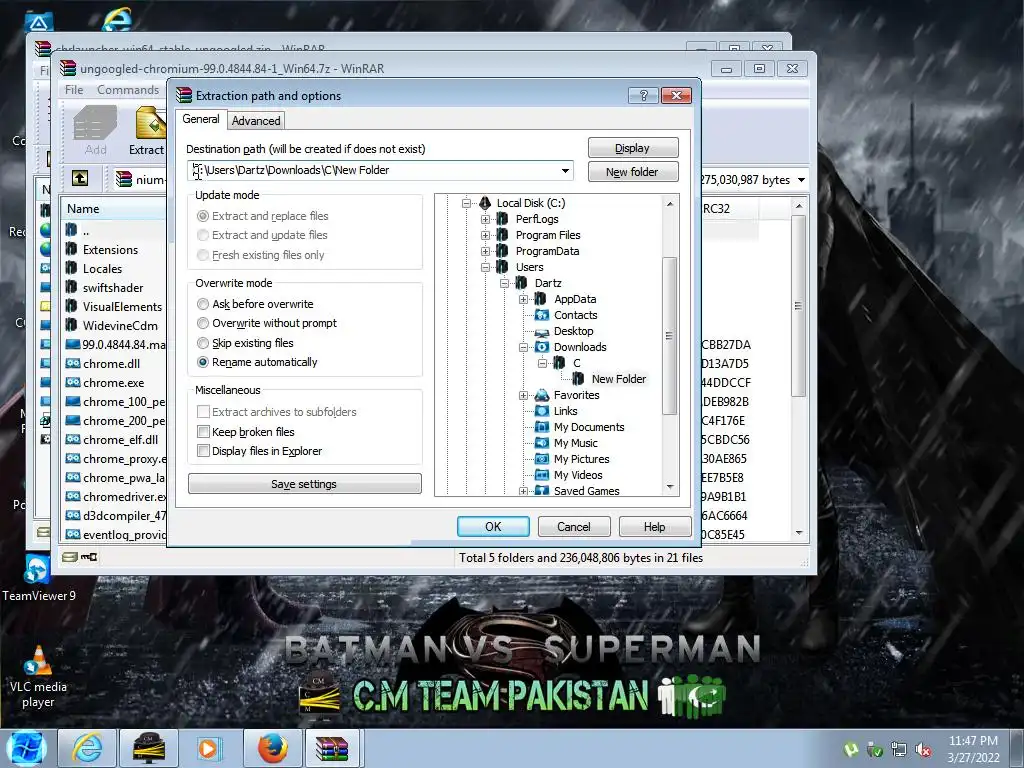
Task: Open Internet Explorer from the taskbar
Action: [x=88, y=748]
